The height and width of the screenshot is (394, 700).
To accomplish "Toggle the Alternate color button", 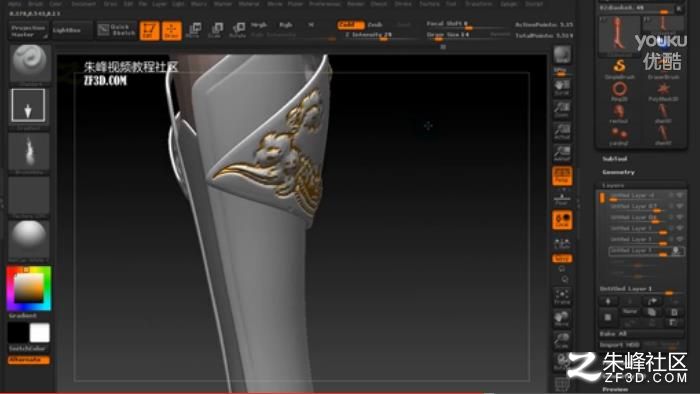I will point(29,360).
